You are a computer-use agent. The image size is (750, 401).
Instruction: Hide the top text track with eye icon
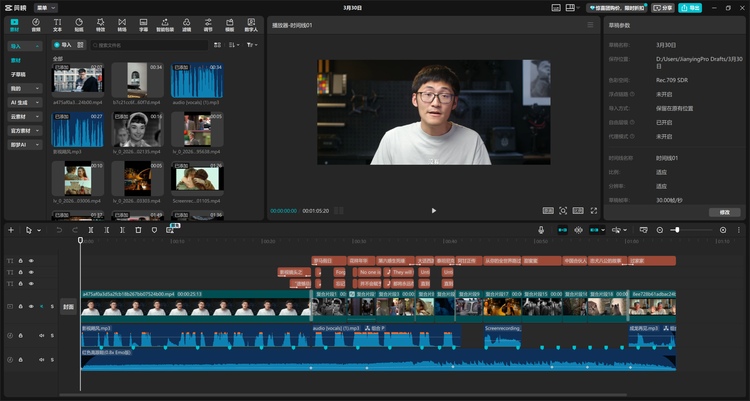point(31,261)
